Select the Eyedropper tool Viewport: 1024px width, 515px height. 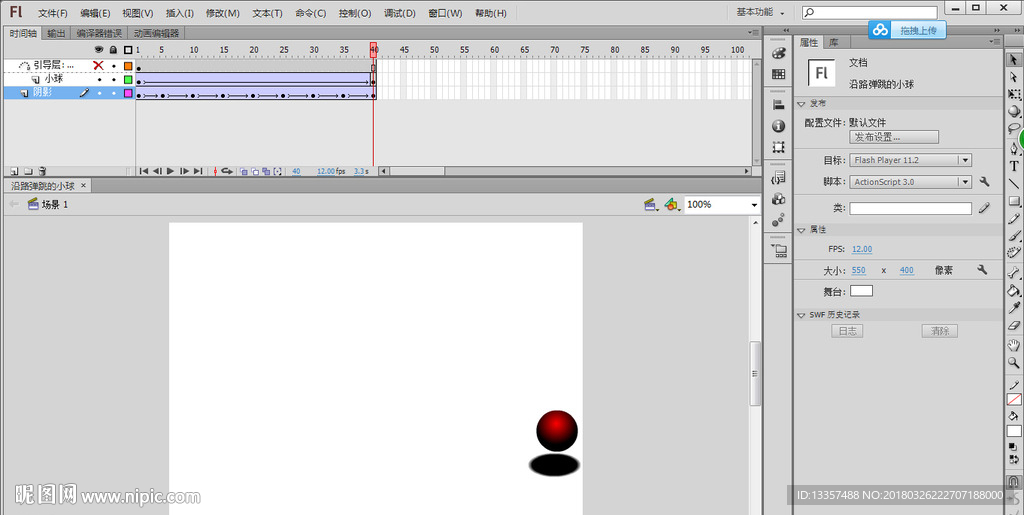click(1014, 308)
